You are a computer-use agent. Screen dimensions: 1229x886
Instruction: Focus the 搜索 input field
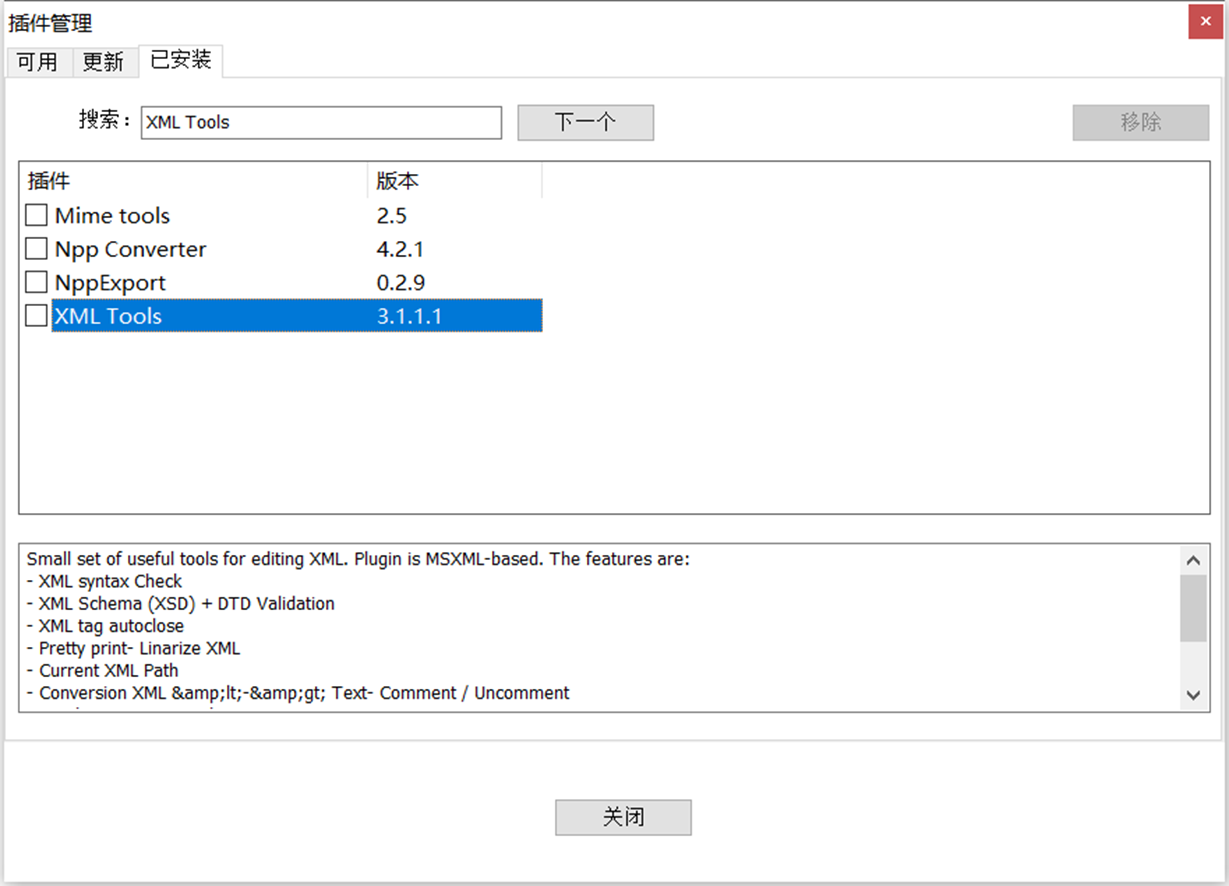tap(321, 123)
